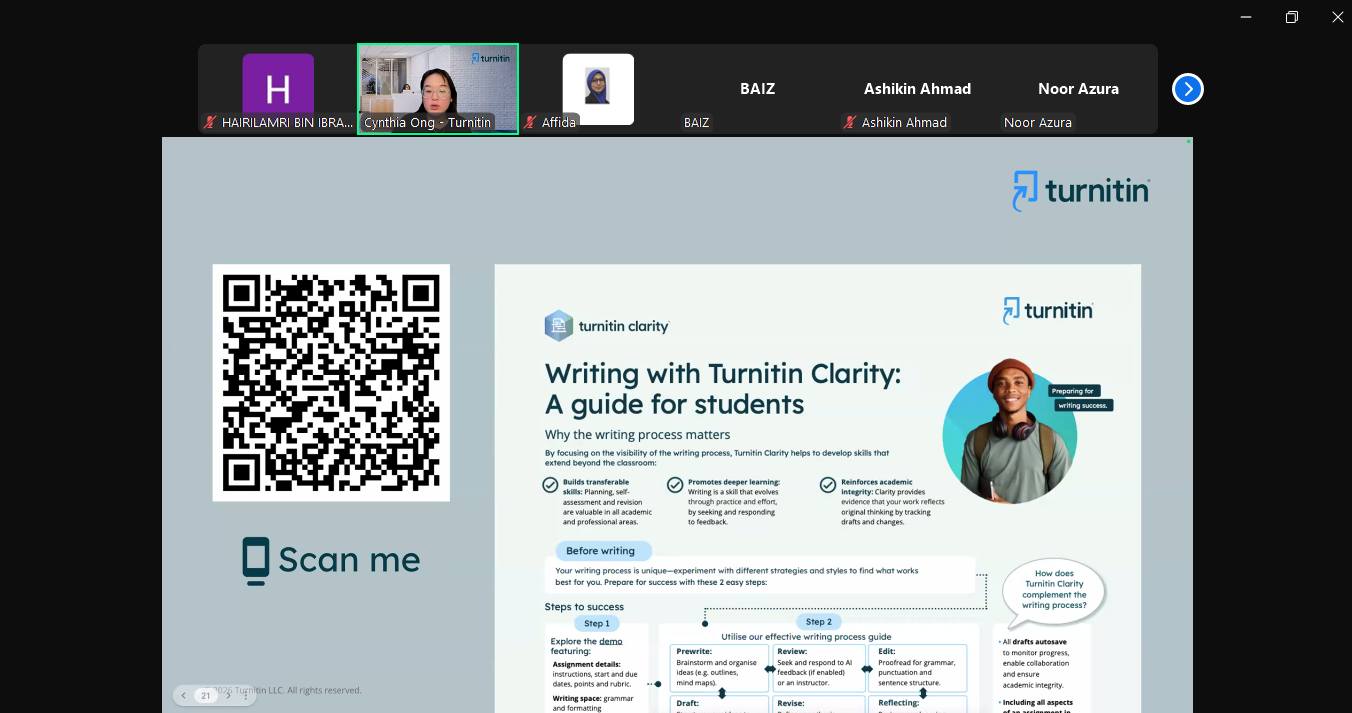Click the 'Review:' box in process guide
The image size is (1352, 713).
click(819, 668)
